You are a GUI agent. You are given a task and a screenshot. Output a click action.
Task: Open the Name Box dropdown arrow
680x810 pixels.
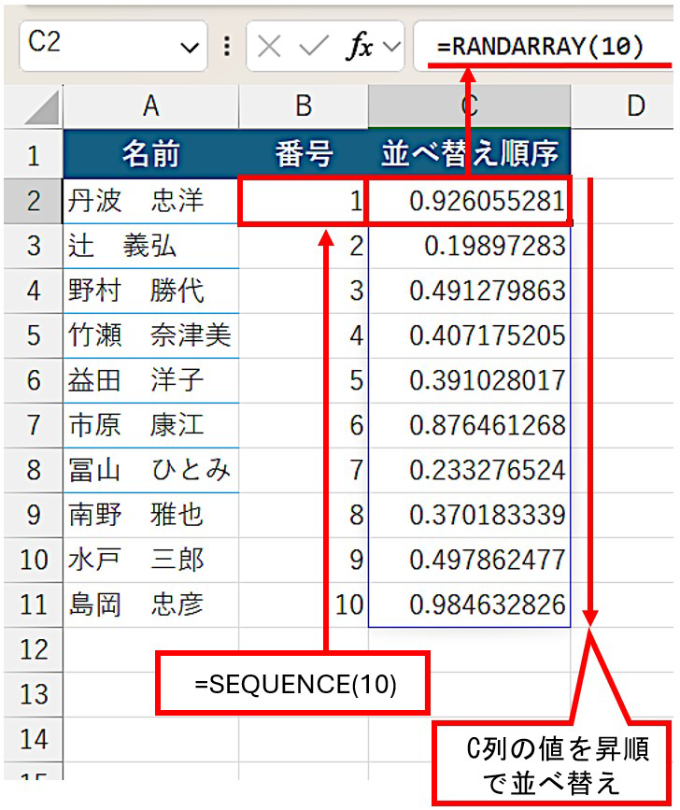tap(190, 48)
